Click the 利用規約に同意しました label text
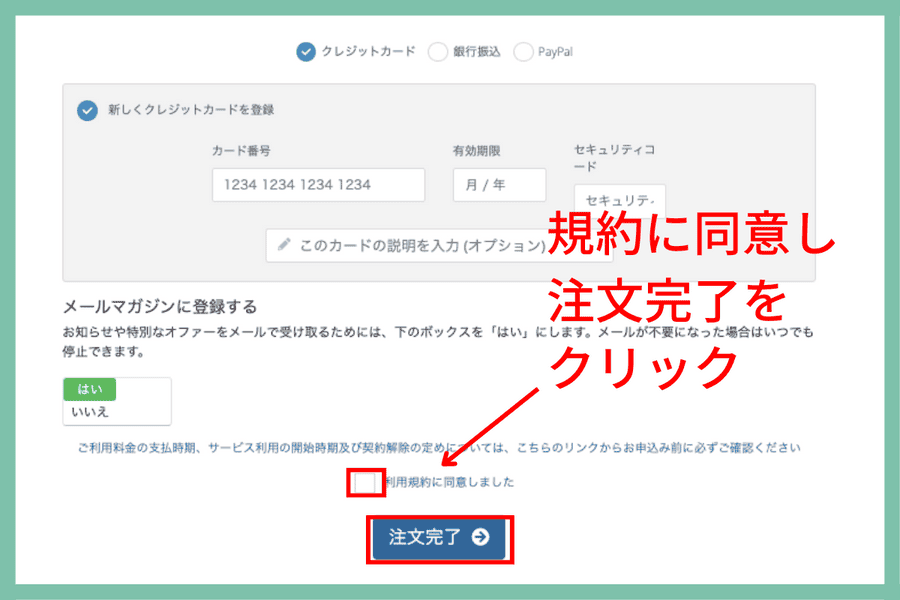This screenshot has width=900, height=600. pyautogui.click(x=449, y=482)
